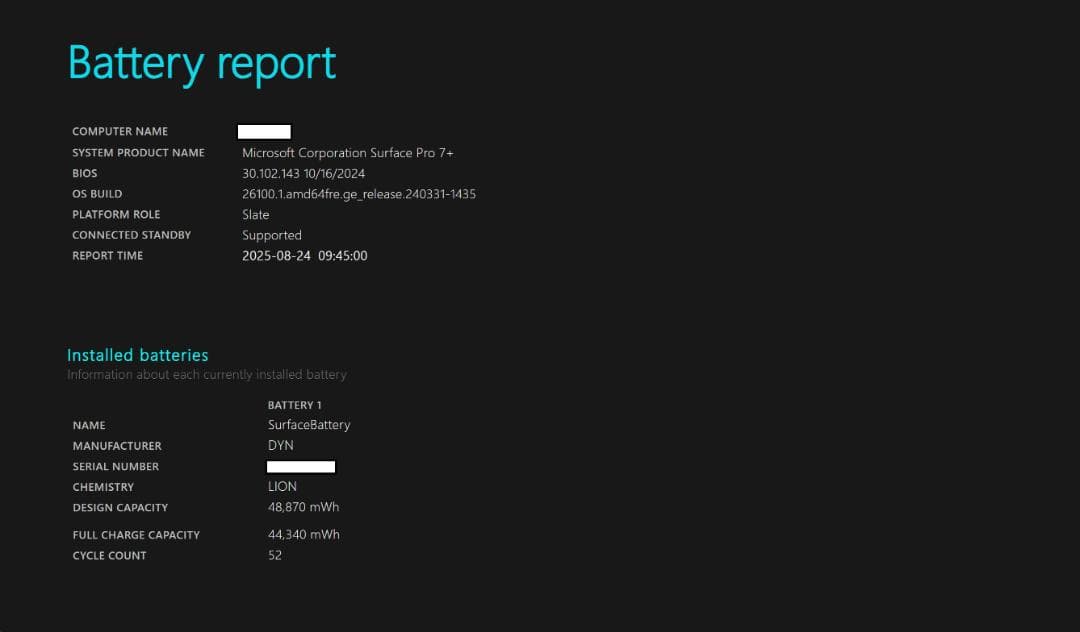Click the 48,870 mWh design capacity value

[303, 507]
